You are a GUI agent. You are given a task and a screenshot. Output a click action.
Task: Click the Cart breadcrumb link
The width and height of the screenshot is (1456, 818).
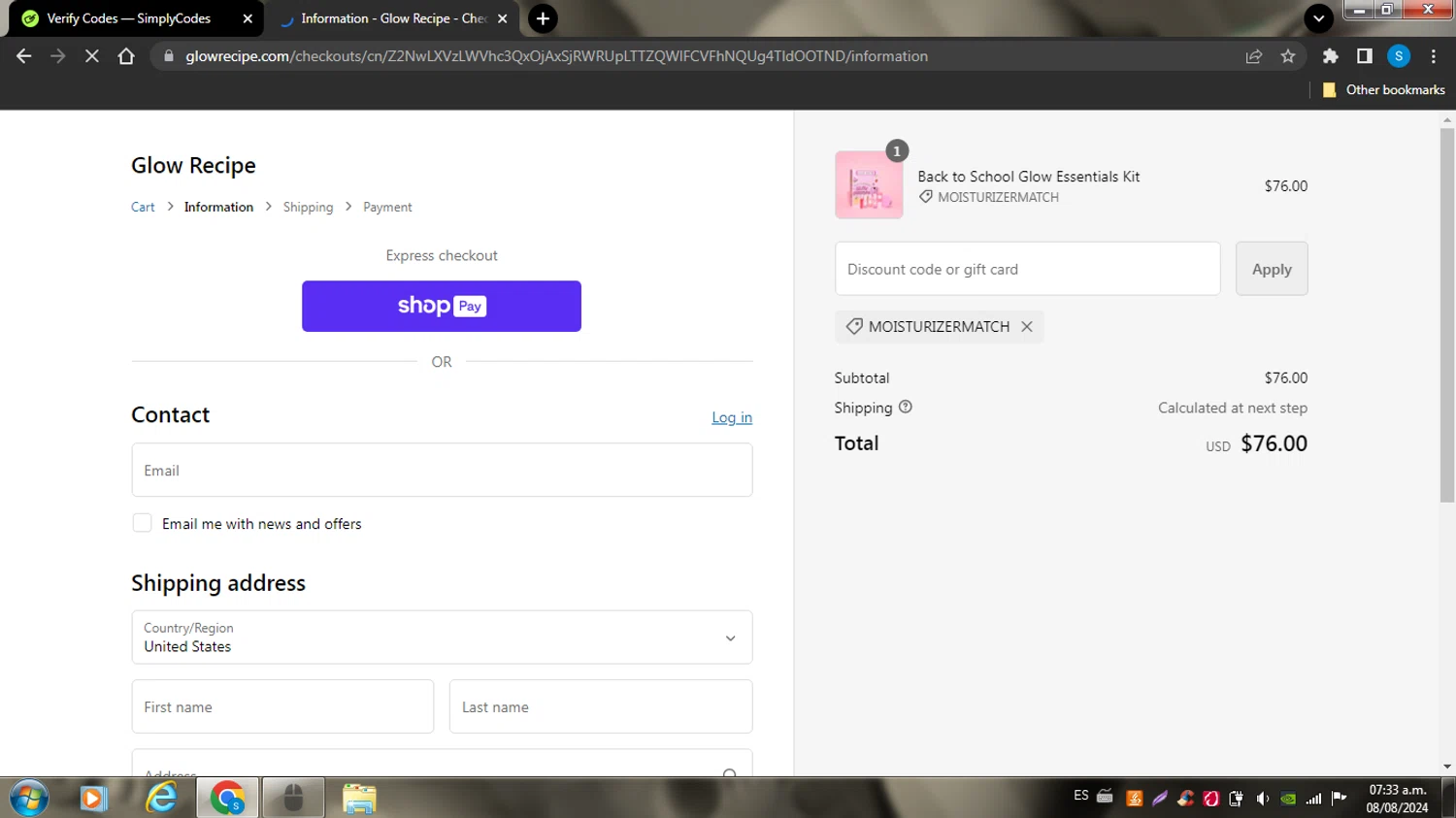[x=143, y=207]
